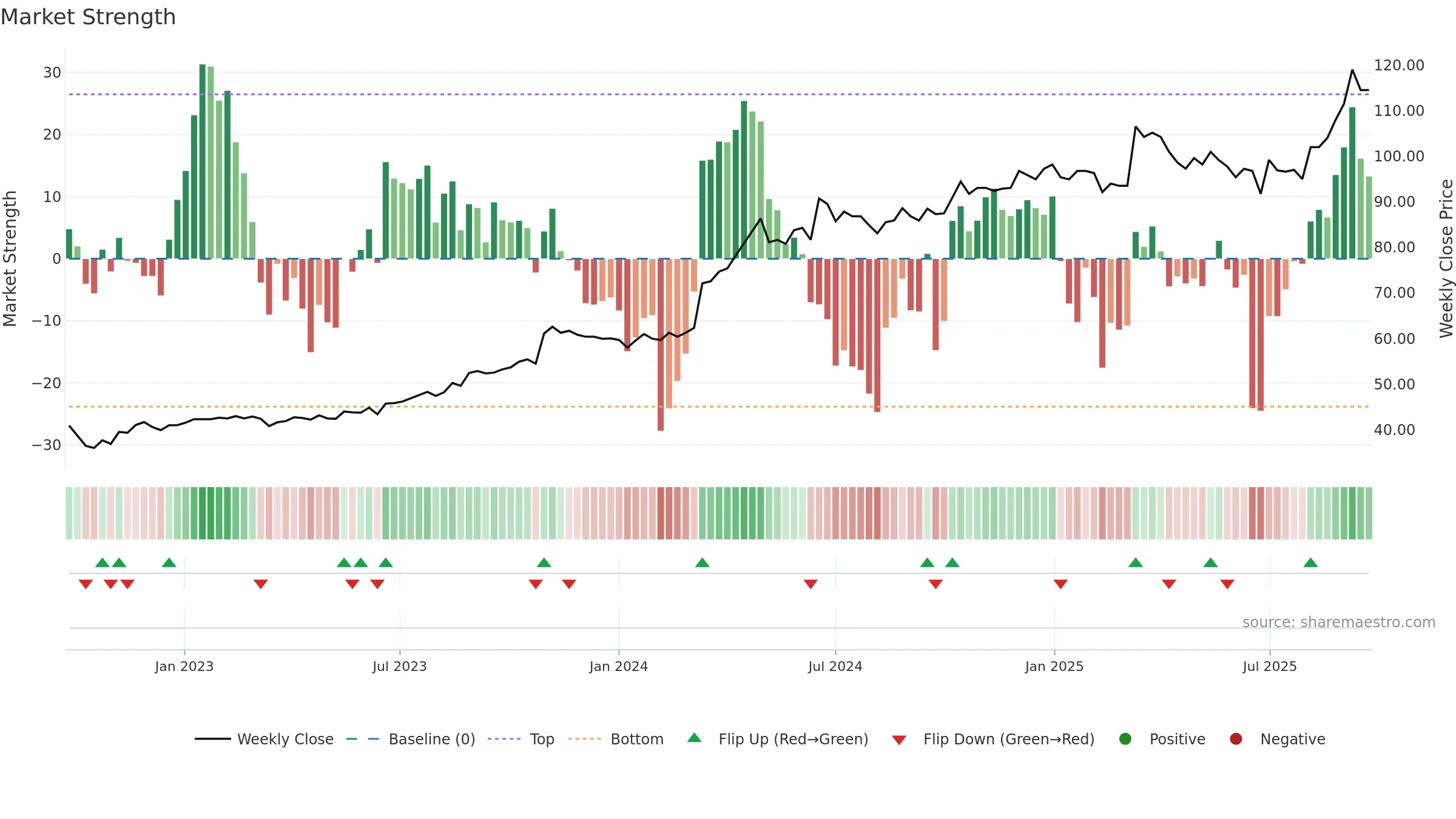Screen dimensions: 1456x819
Task: Click the Jul 2025 axis label
Action: [x=1269, y=666]
